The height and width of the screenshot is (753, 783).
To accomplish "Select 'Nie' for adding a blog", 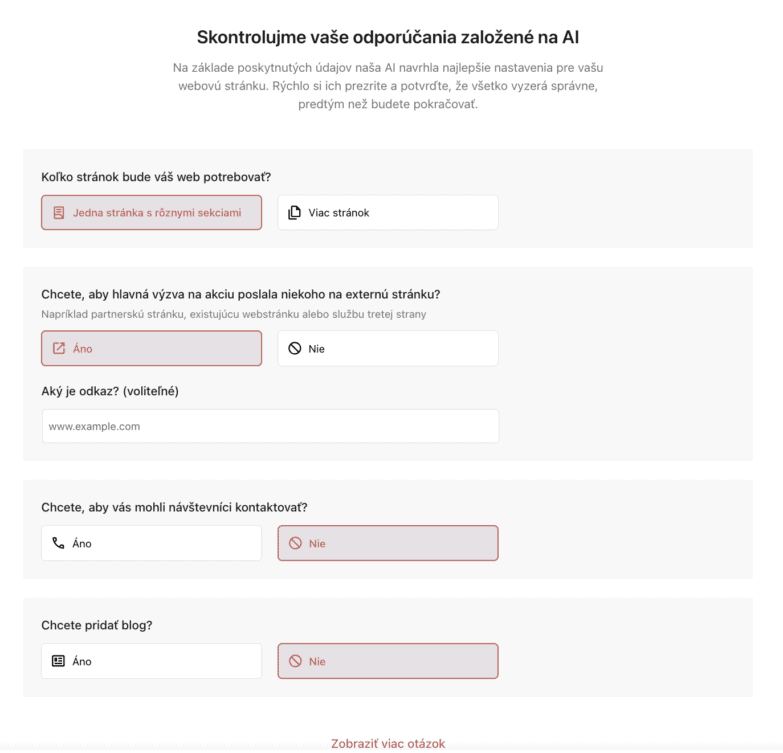I will 388,661.
